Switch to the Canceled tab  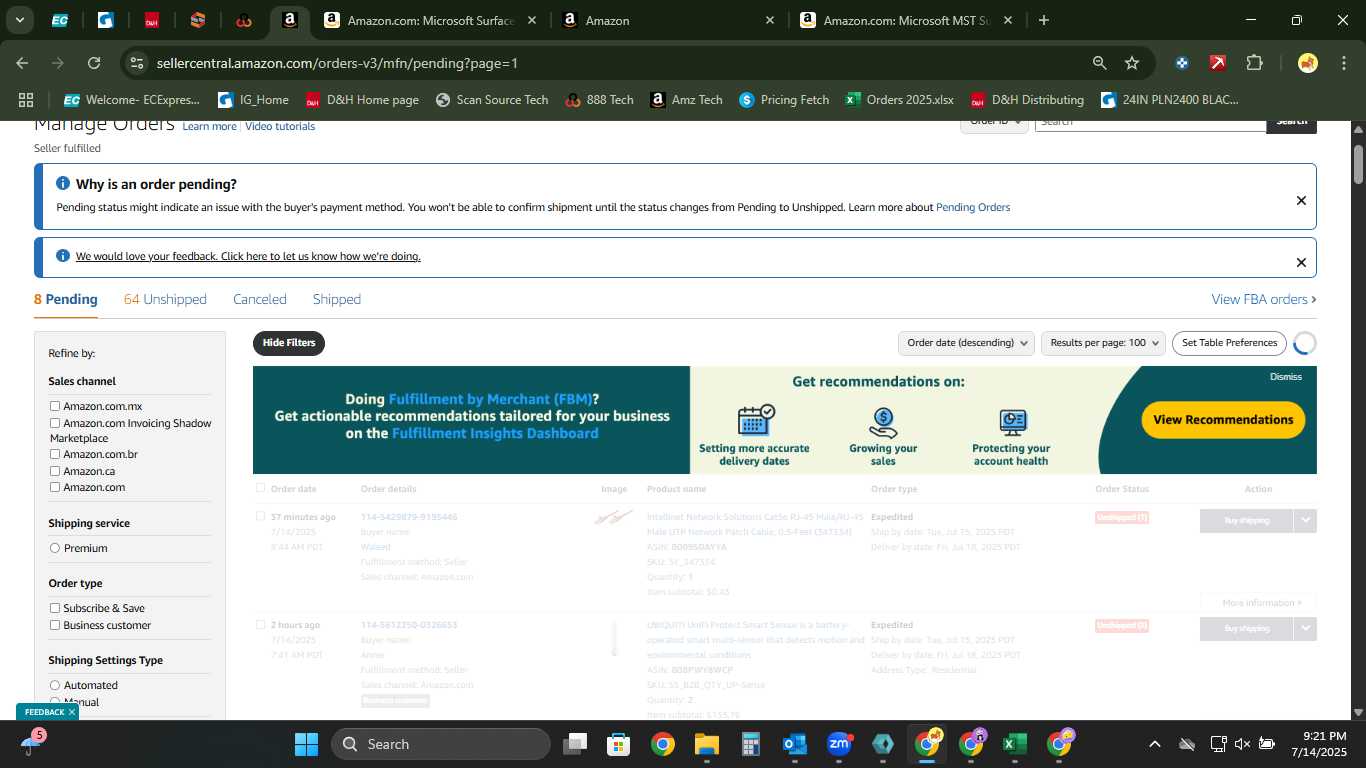(x=260, y=299)
